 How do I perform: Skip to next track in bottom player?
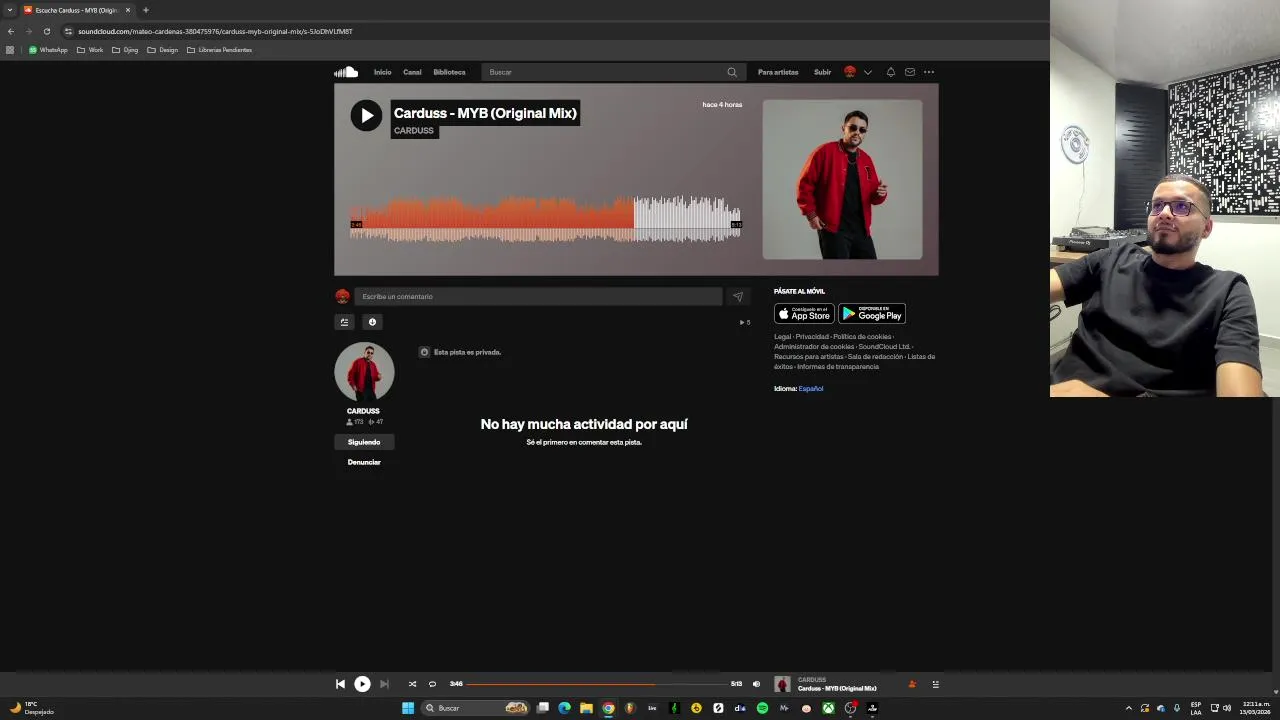pyautogui.click(x=384, y=684)
